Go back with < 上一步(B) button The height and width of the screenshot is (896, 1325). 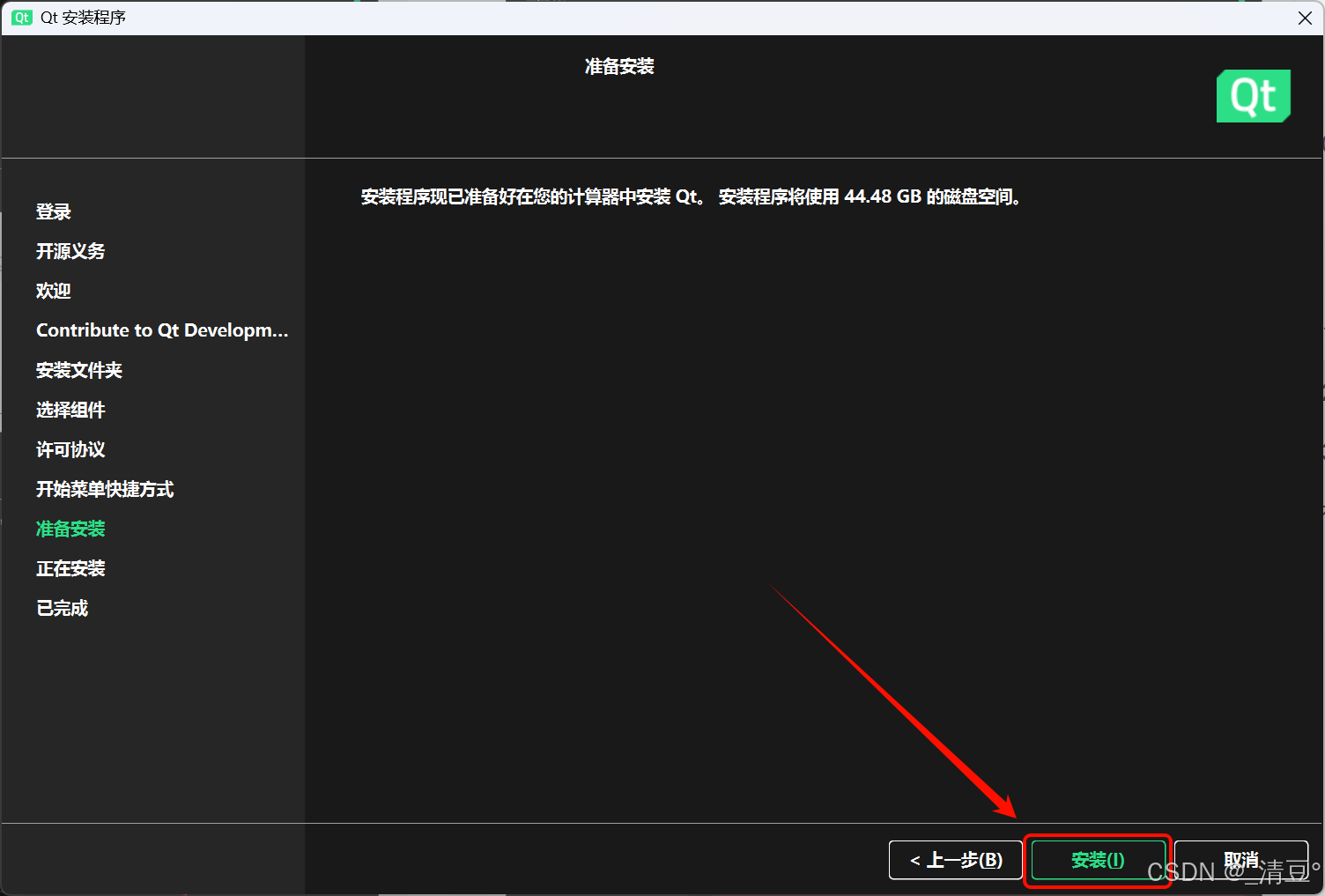click(956, 860)
